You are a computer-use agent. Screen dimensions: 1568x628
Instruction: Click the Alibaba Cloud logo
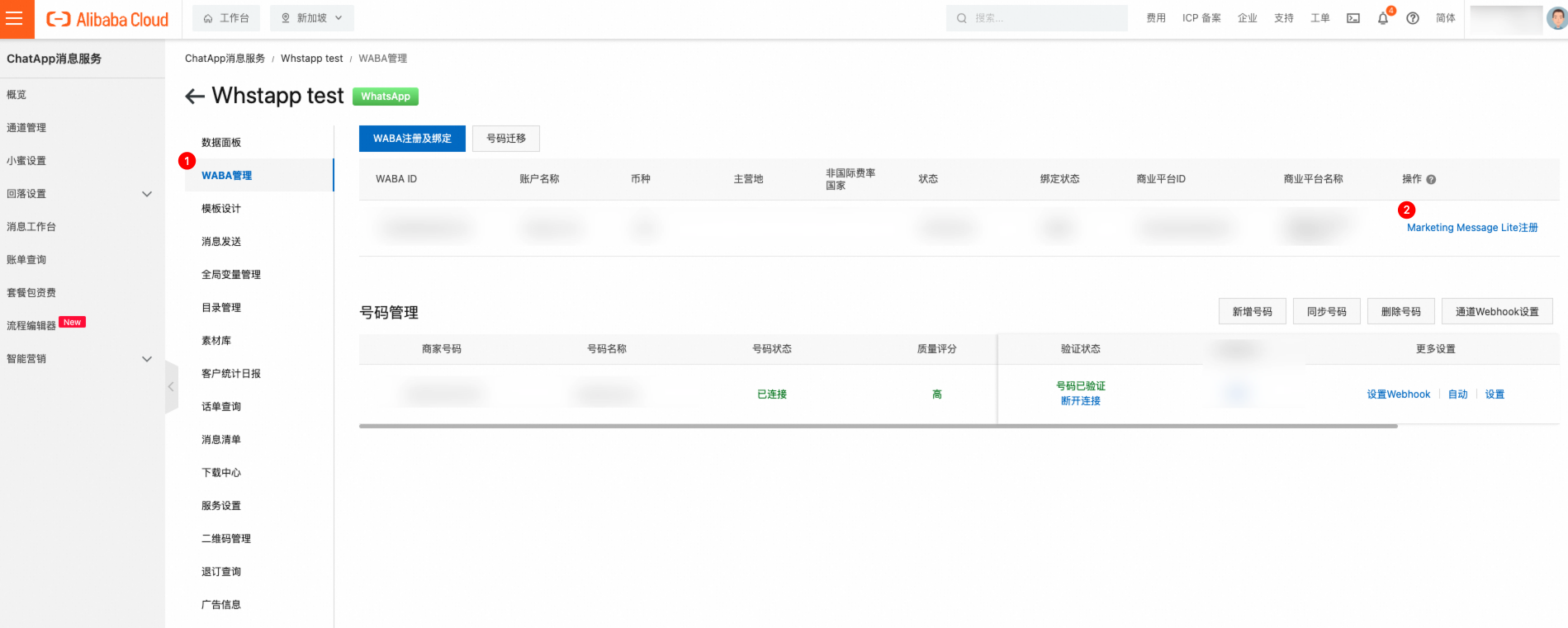click(x=107, y=19)
